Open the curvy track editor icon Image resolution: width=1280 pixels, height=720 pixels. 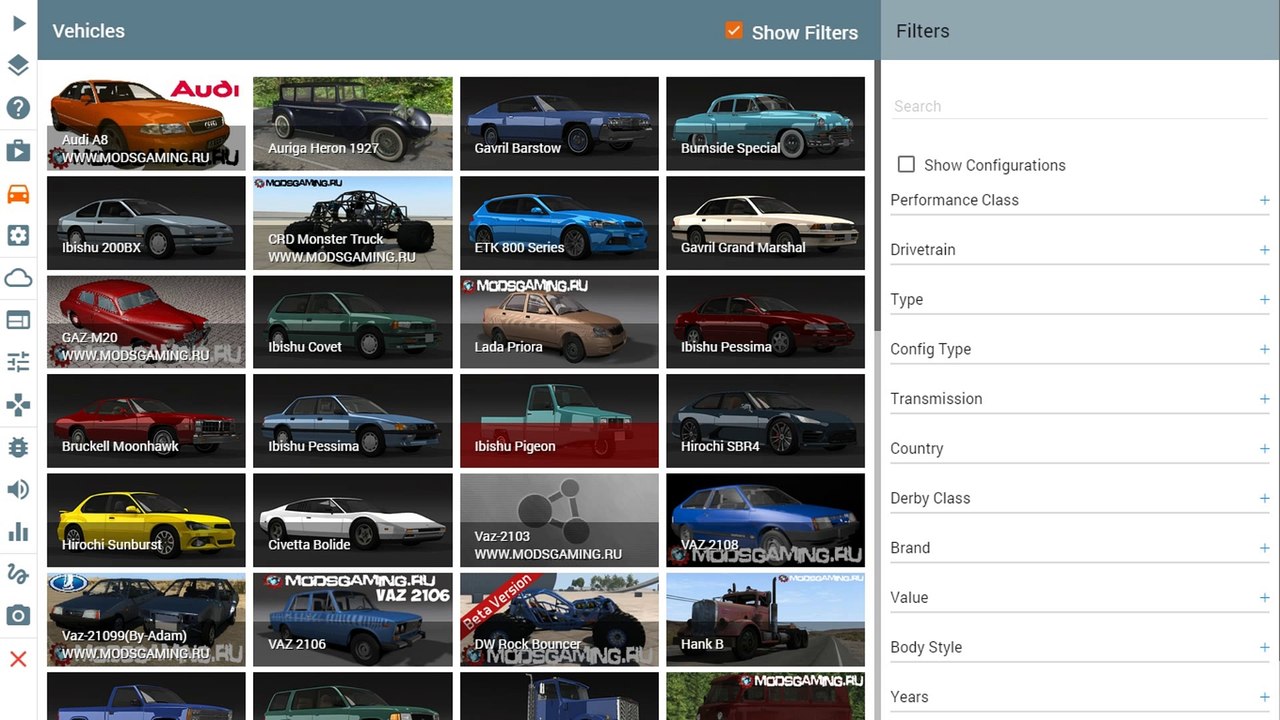coord(18,574)
